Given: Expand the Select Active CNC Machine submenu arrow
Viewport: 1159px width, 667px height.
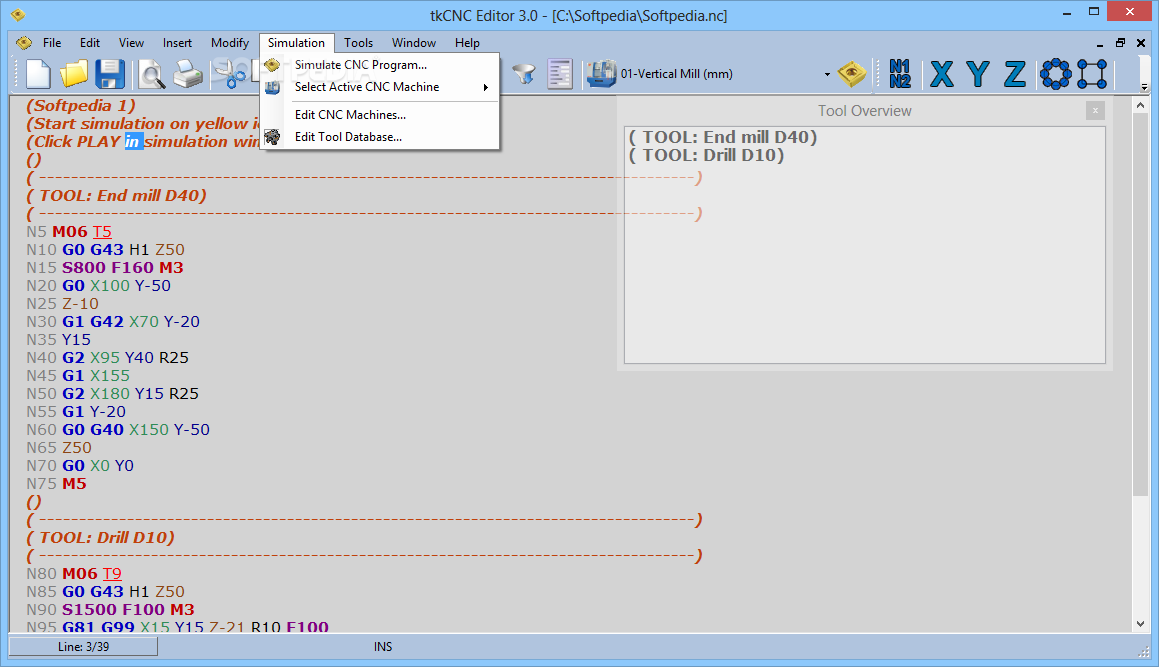Looking at the screenshot, I should (486, 87).
